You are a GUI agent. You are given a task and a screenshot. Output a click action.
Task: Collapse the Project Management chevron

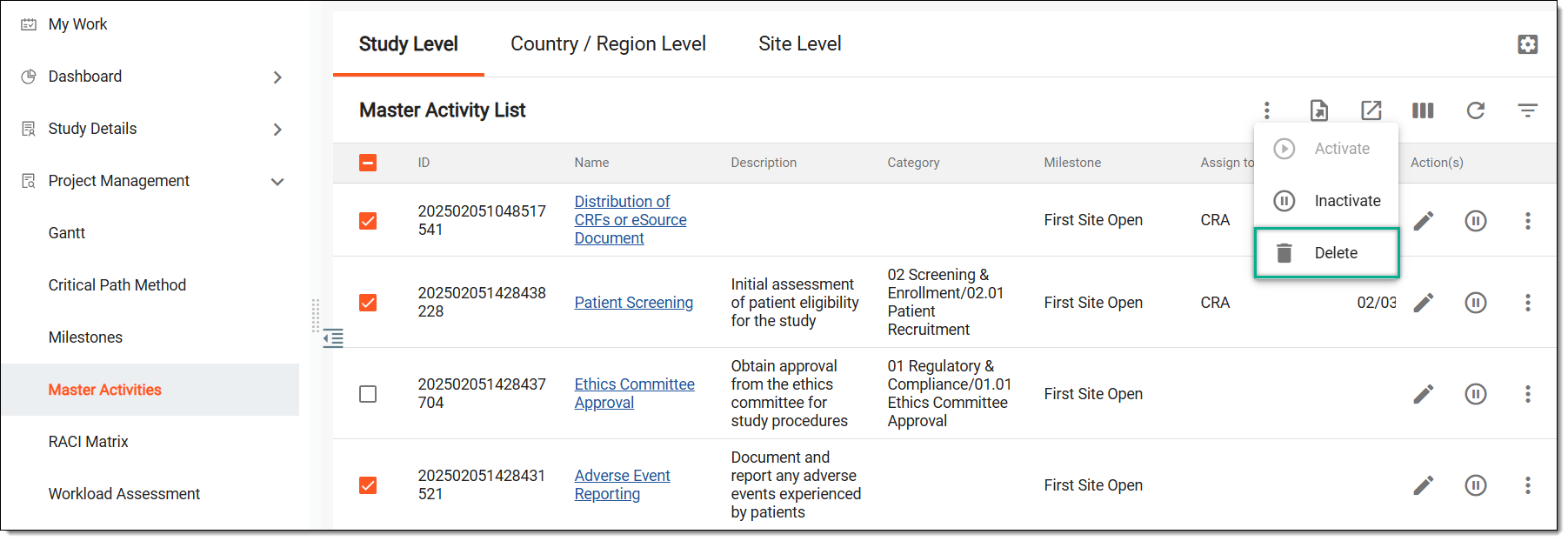coord(277,182)
